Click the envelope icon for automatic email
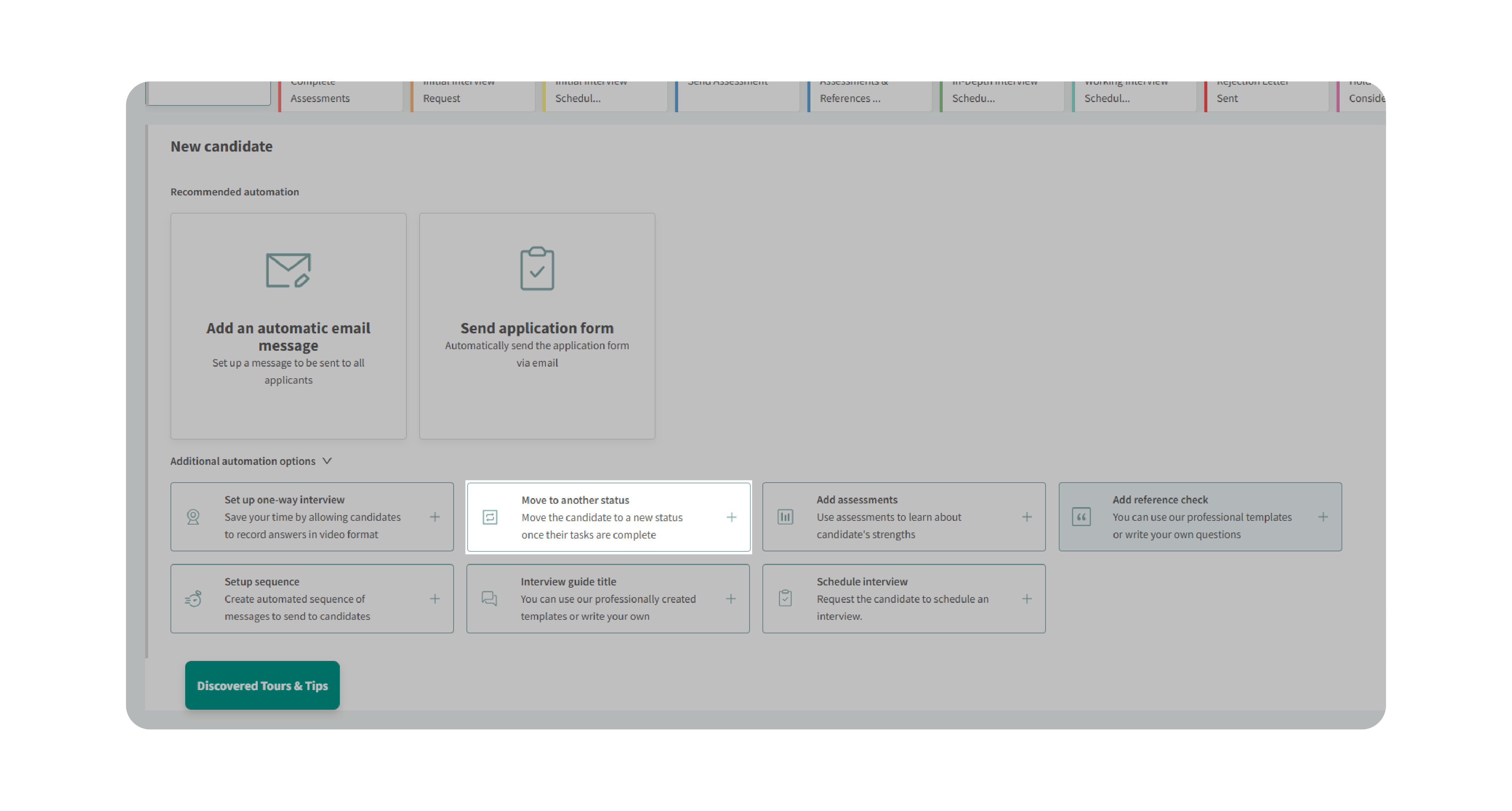Screen dimensions: 1512x811 tap(288, 270)
